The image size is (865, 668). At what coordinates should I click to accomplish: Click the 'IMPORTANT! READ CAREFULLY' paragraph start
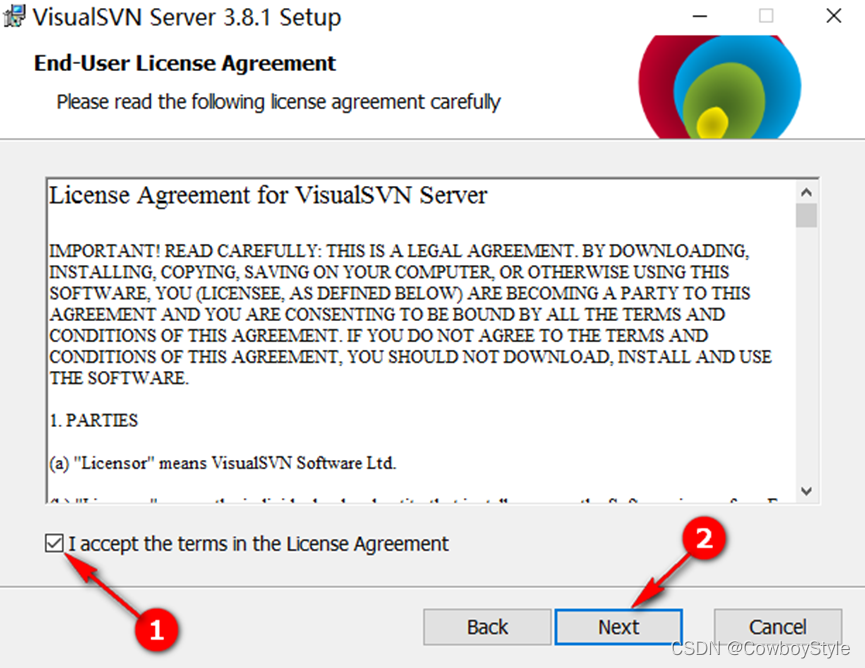[x=184, y=251]
